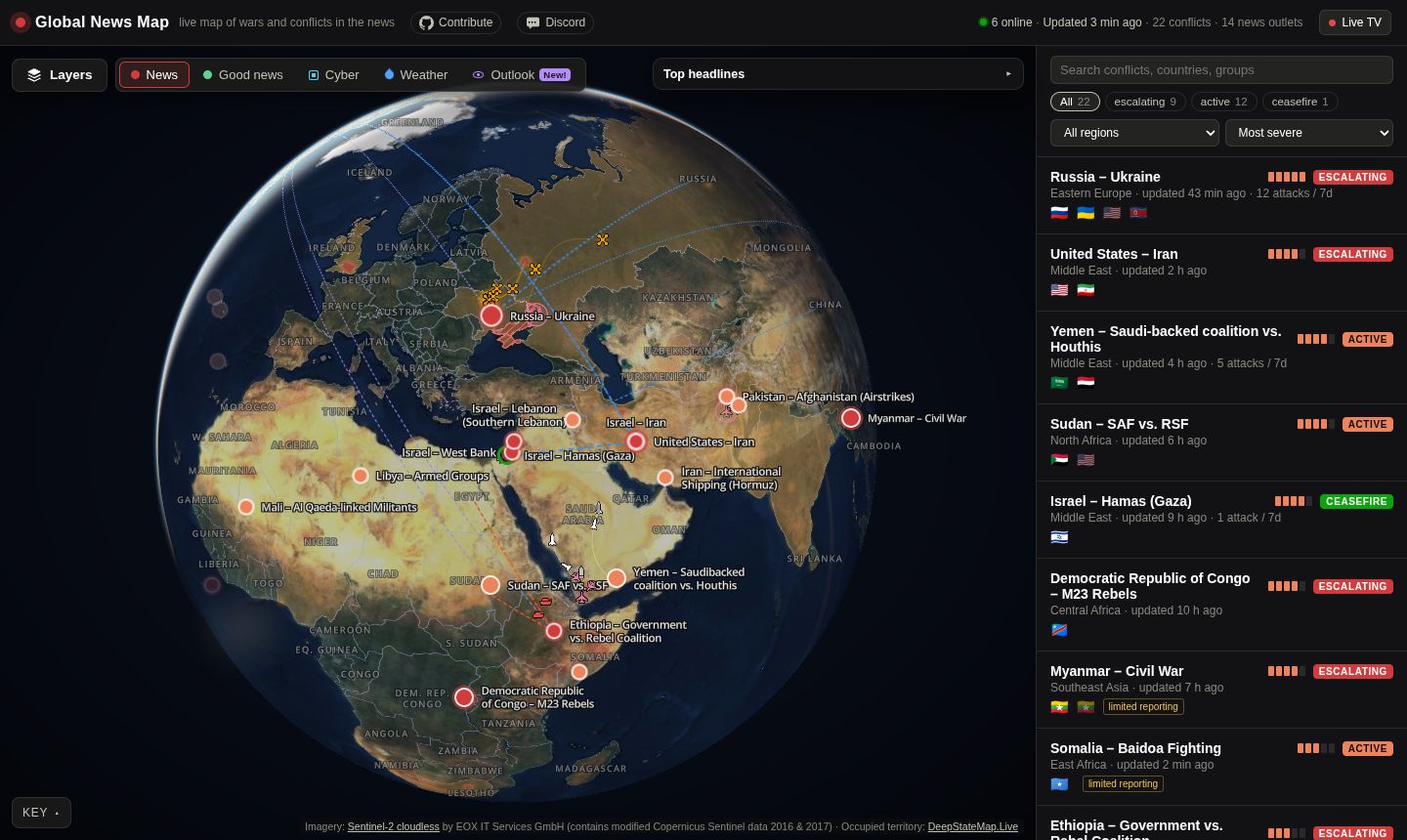1407x840 pixels.
Task: Click the Democratic Republic of Congo map marker
Action: click(x=464, y=697)
